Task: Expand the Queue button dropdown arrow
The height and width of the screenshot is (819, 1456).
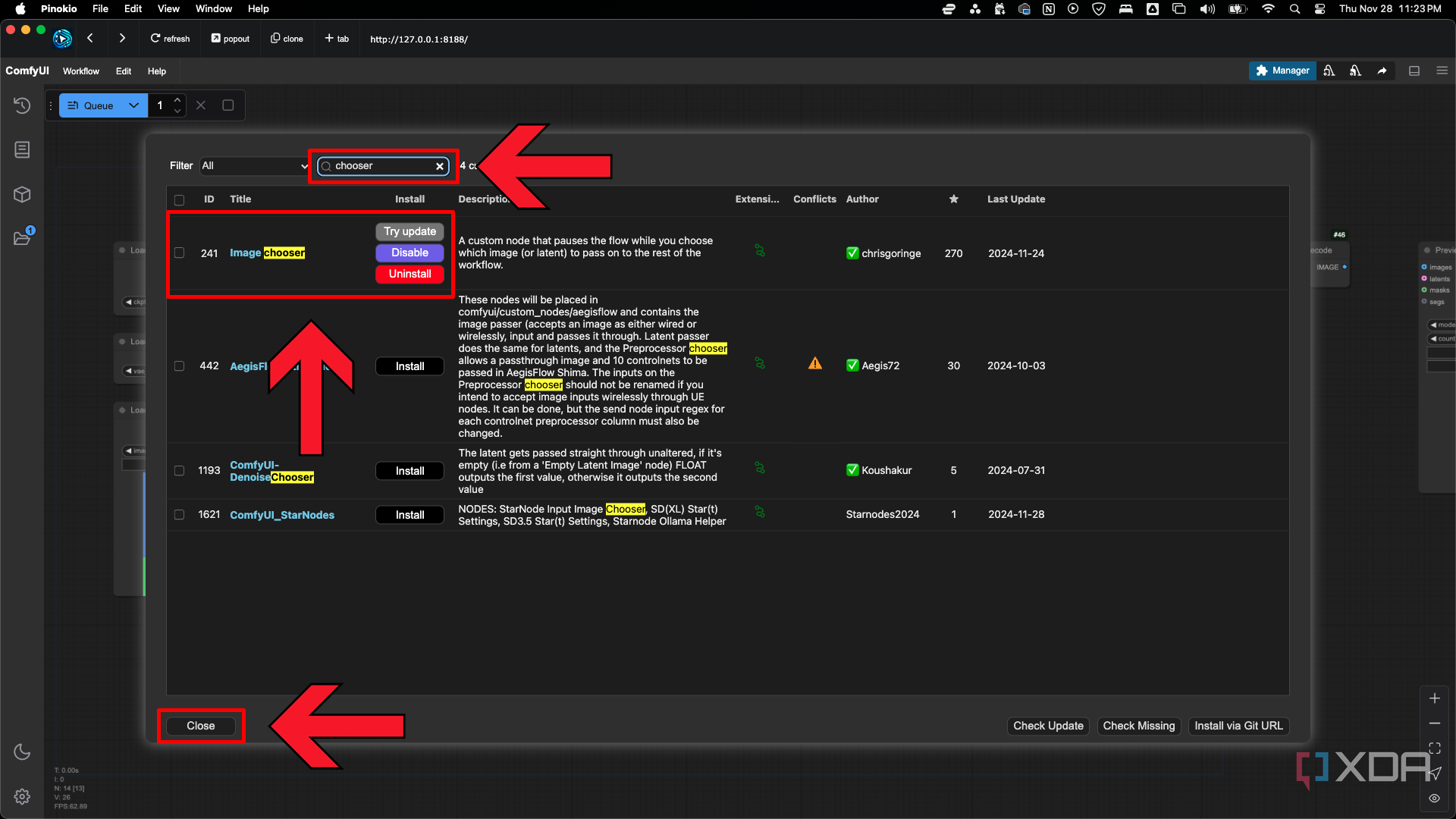Action: [134, 105]
